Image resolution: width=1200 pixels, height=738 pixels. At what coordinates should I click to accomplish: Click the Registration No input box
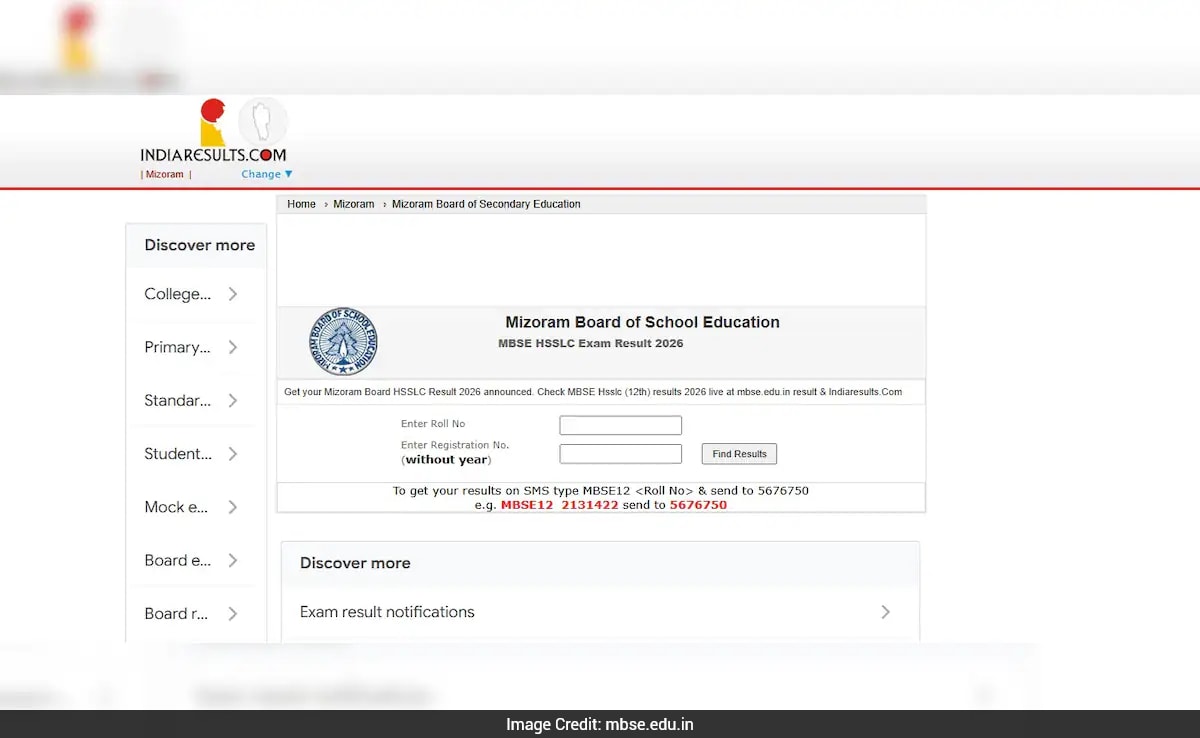(x=620, y=453)
